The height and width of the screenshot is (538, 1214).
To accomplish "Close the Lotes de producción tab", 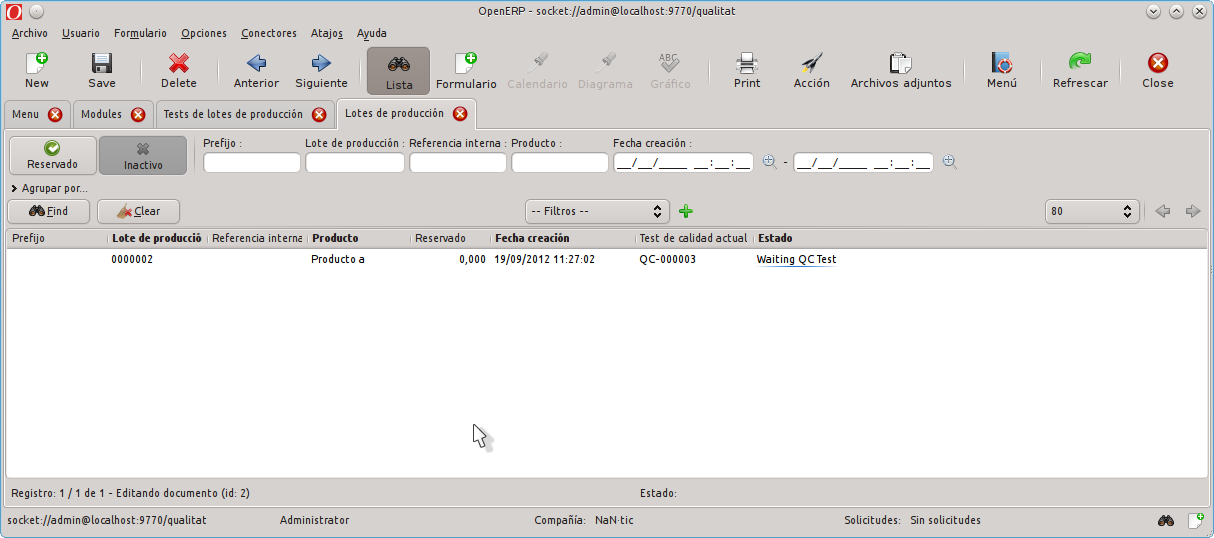I will click(x=460, y=113).
